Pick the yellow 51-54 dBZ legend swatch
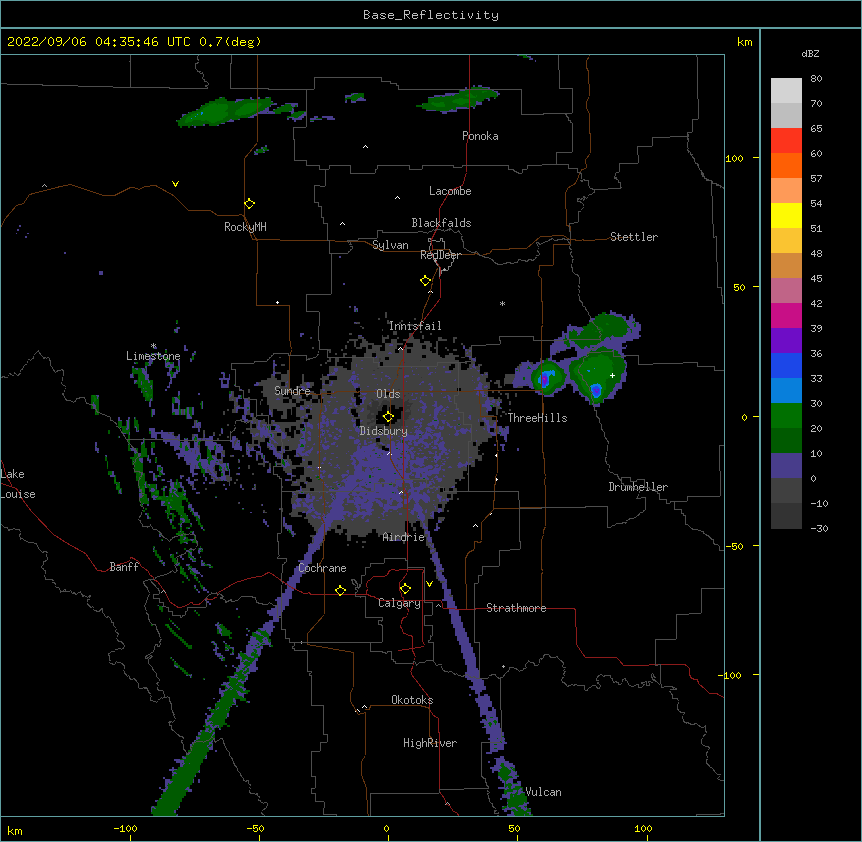This screenshot has width=862, height=842. click(786, 215)
